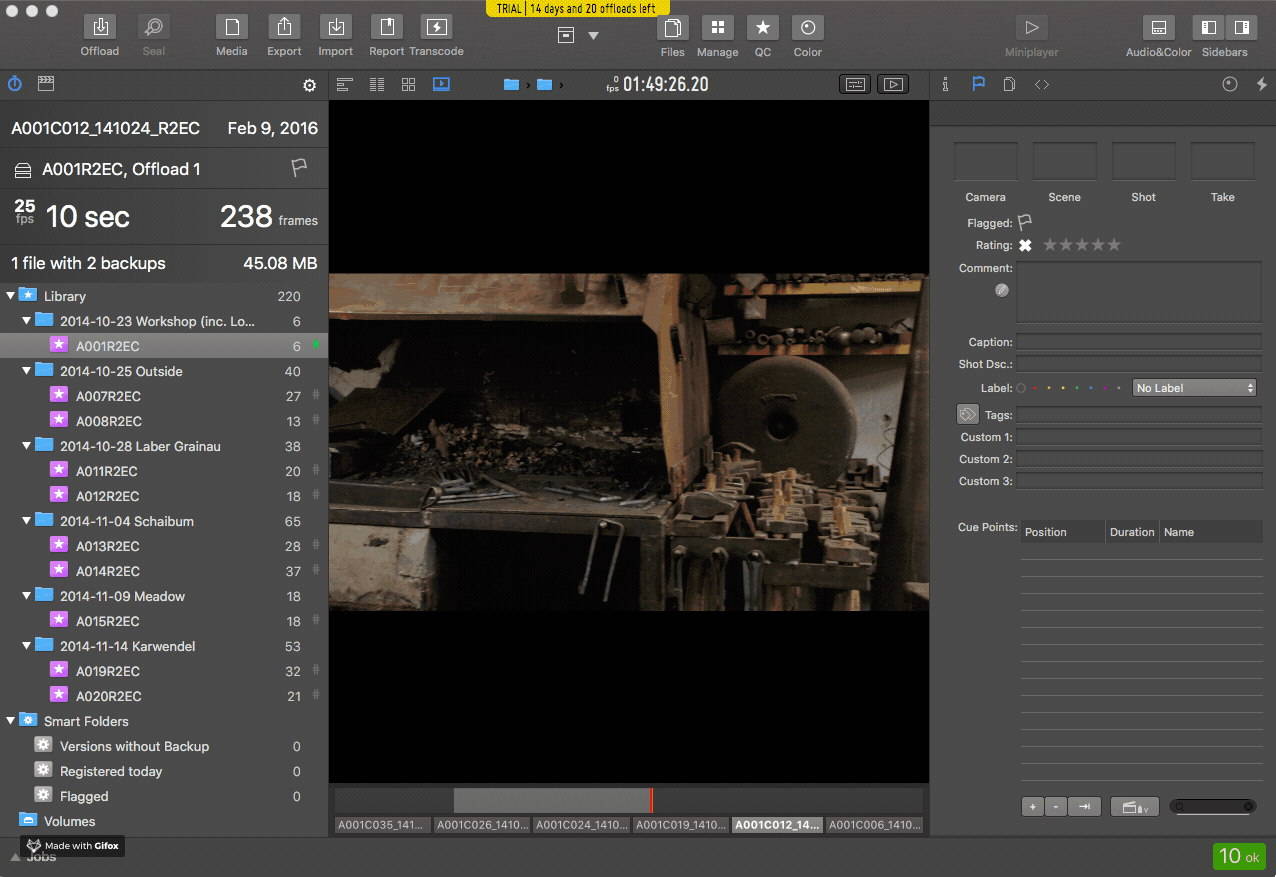
Task: Collapse the 2014-10-25 Outside folder
Action: pos(27,371)
